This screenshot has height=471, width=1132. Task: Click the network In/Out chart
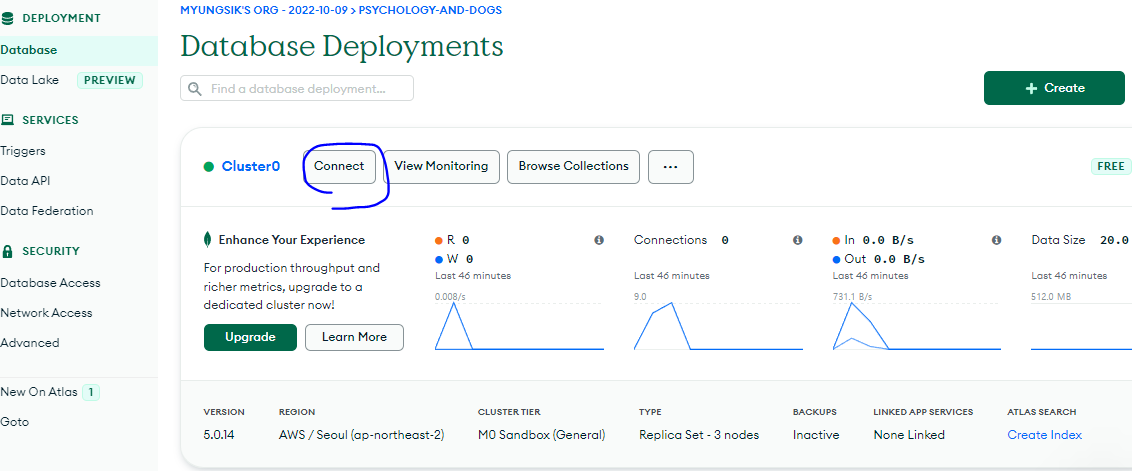click(917, 325)
